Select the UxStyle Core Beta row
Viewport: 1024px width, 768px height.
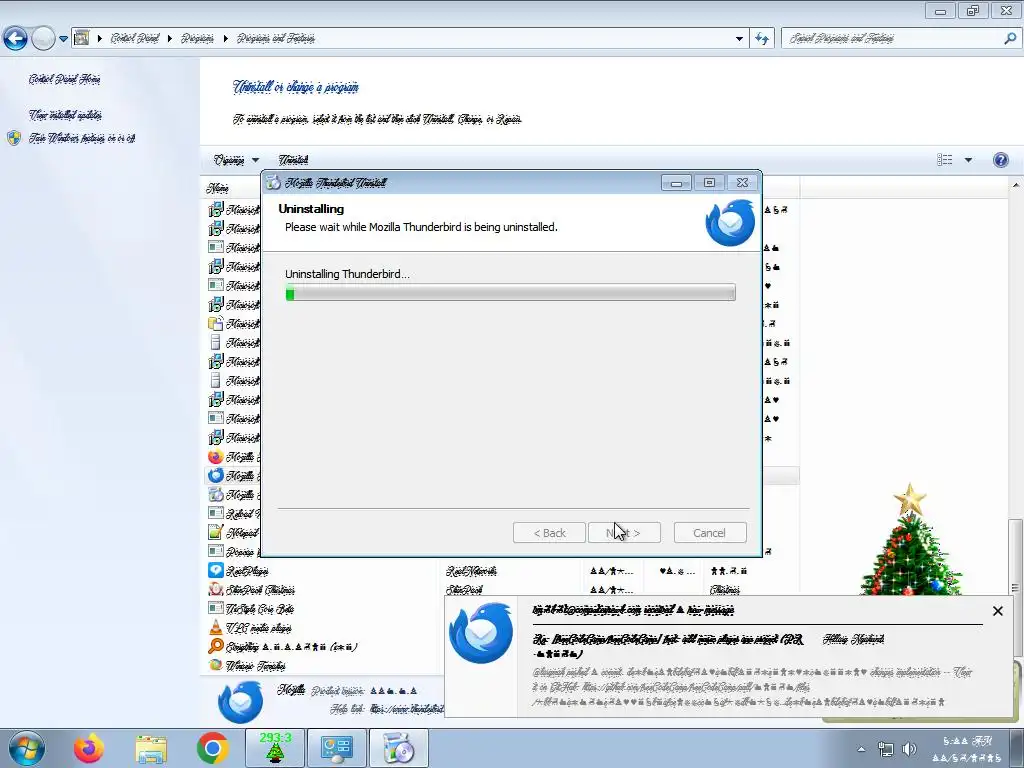click(323, 609)
